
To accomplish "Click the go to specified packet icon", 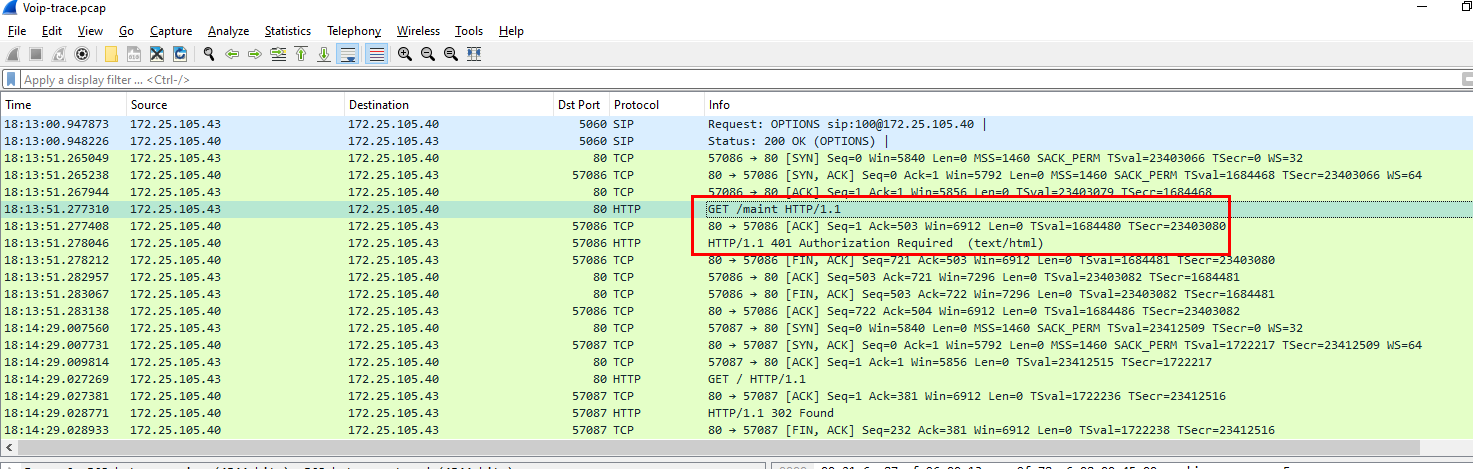I will point(277,54).
